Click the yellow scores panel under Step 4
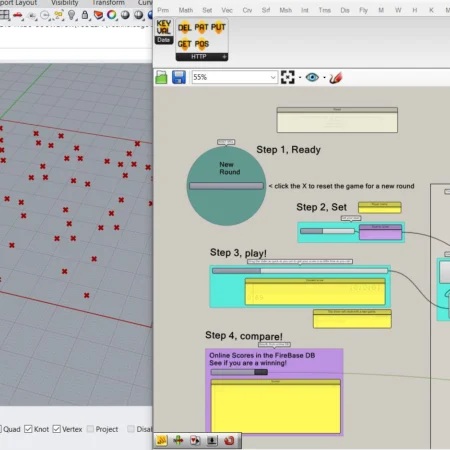 (x=276, y=406)
